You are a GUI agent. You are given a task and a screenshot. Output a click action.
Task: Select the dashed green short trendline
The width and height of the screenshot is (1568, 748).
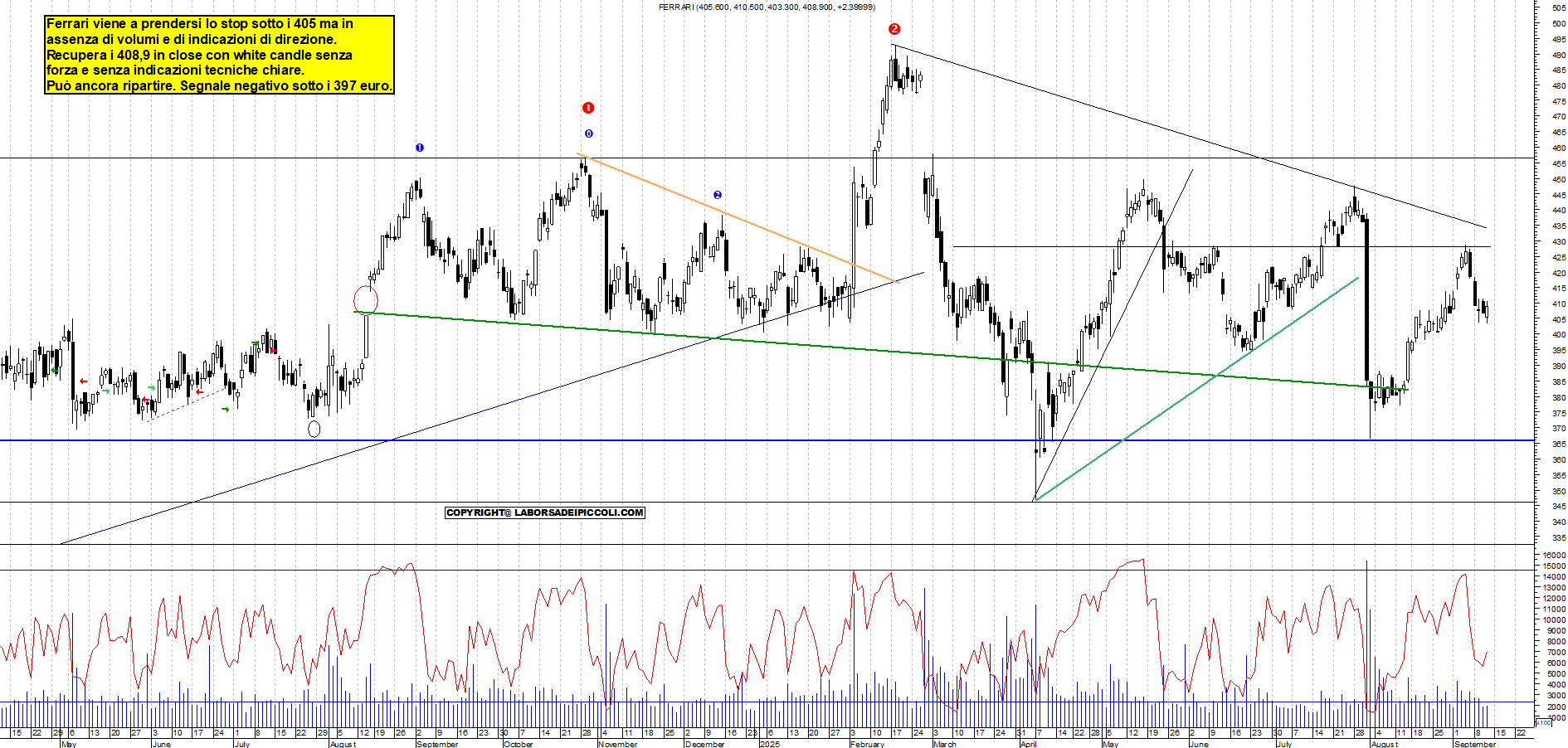[185, 405]
